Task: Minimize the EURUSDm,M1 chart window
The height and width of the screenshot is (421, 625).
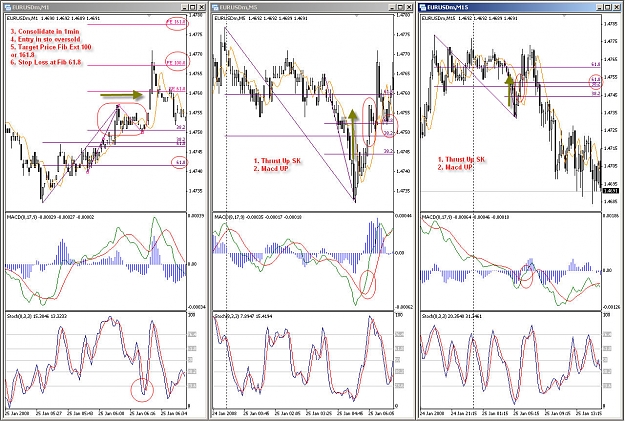Action: [x=185, y=7]
